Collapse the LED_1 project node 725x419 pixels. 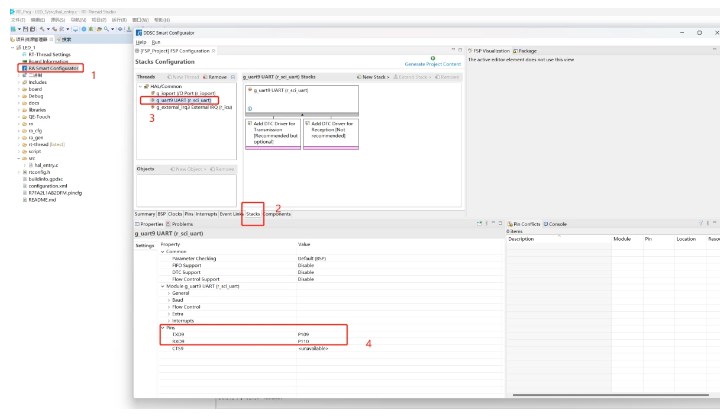tap(12, 48)
